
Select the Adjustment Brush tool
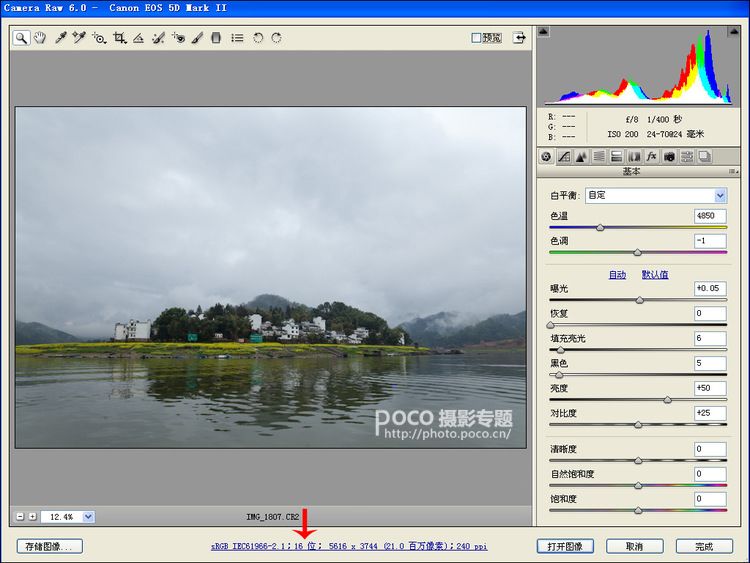pos(197,38)
